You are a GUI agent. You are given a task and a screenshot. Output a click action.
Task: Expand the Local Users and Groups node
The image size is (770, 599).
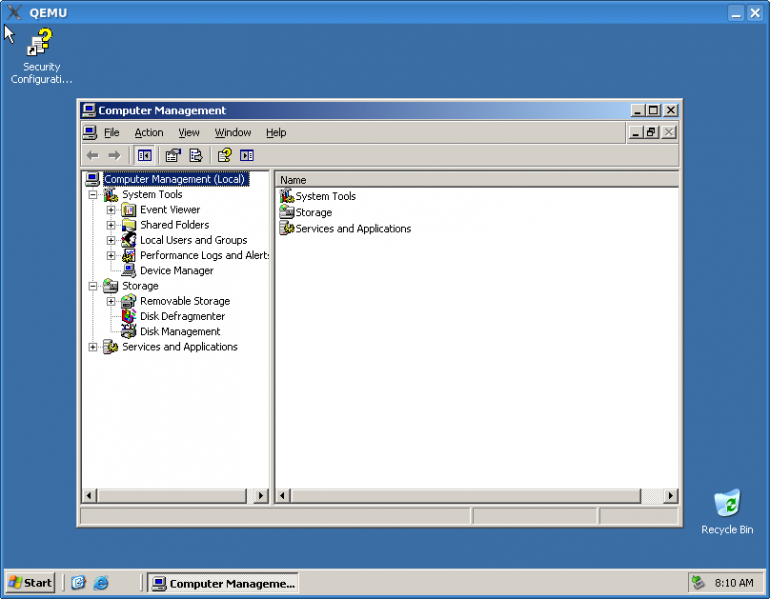111,240
